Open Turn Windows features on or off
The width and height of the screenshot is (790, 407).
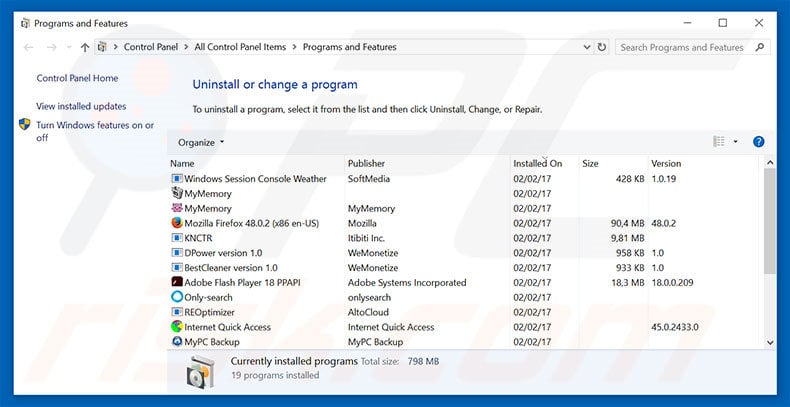click(95, 131)
